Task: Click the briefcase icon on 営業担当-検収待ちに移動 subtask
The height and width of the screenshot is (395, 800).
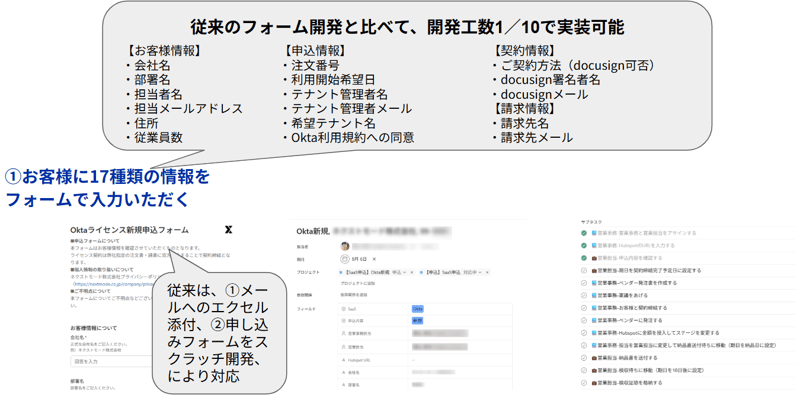Action: click(594, 371)
